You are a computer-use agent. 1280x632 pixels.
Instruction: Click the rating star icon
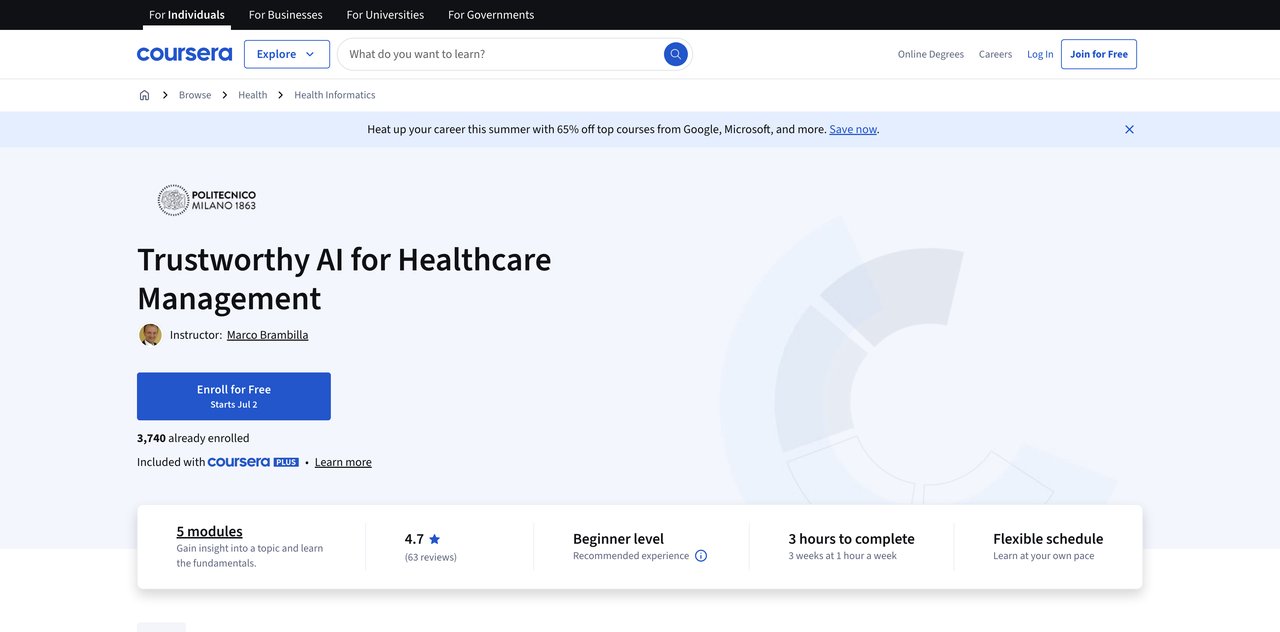coord(434,539)
